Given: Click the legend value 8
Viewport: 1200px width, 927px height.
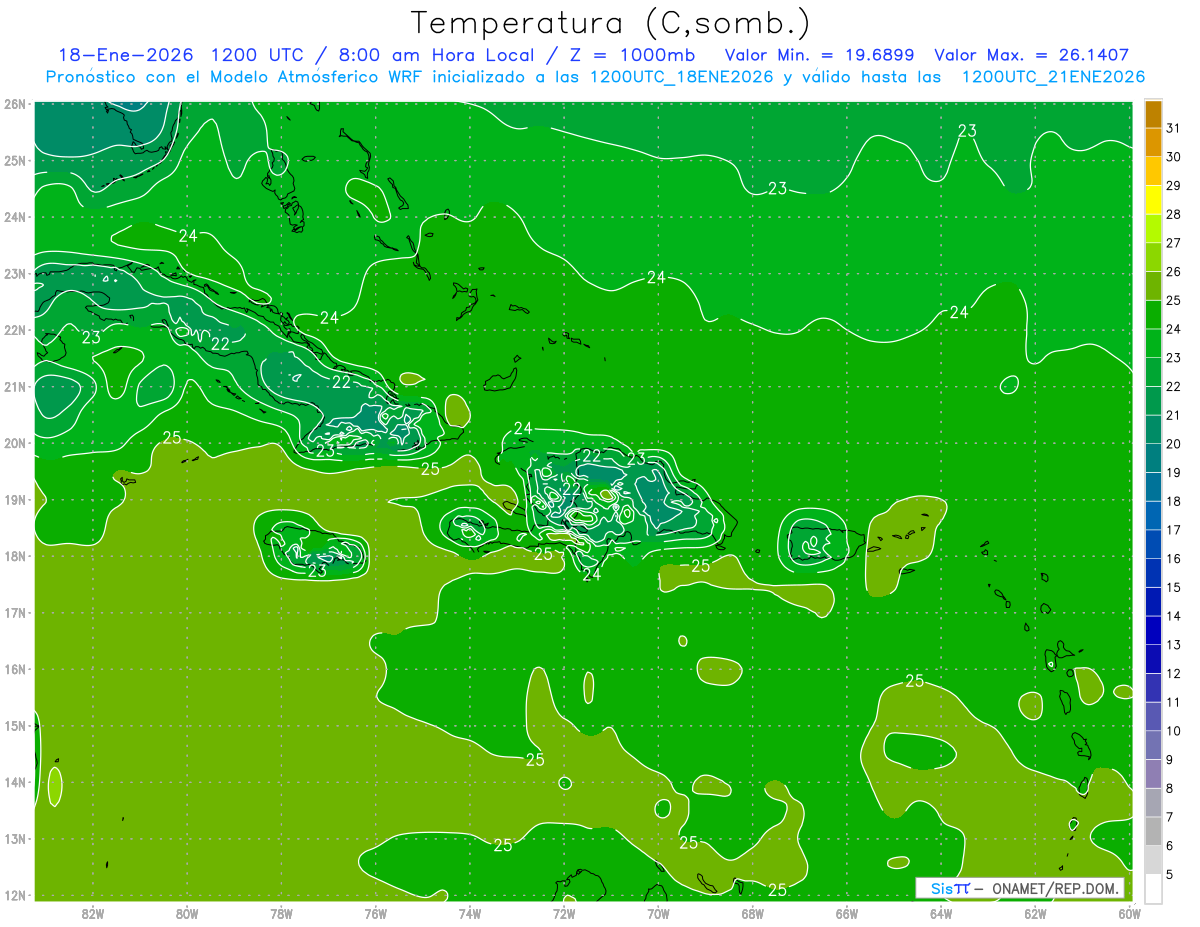Looking at the screenshot, I should tap(1170, 788).
